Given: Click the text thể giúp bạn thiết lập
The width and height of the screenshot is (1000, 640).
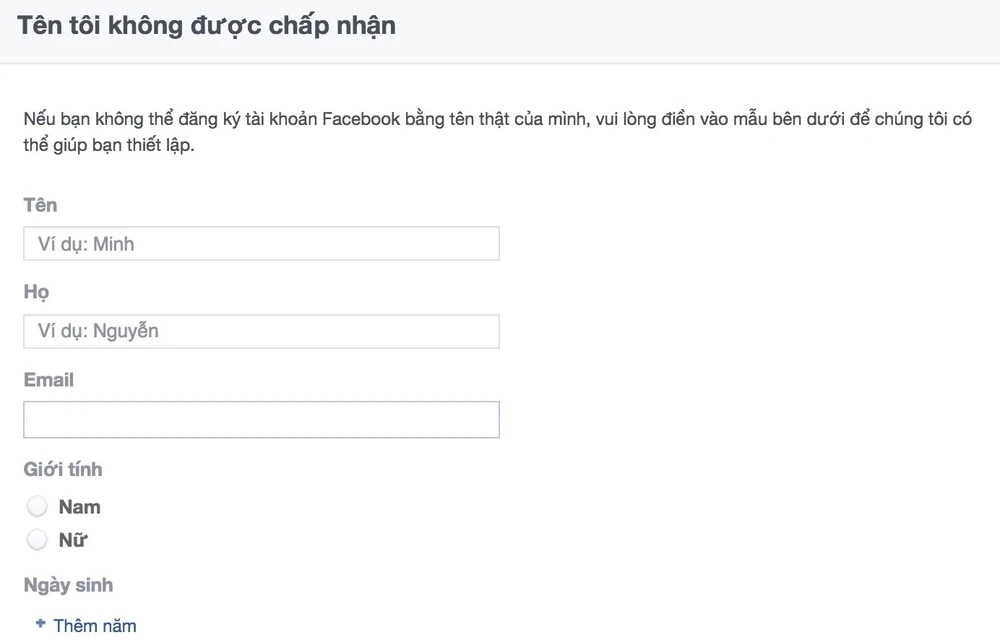Looking at the screenshot, I should pyautogui.click(x=109, y=145).
